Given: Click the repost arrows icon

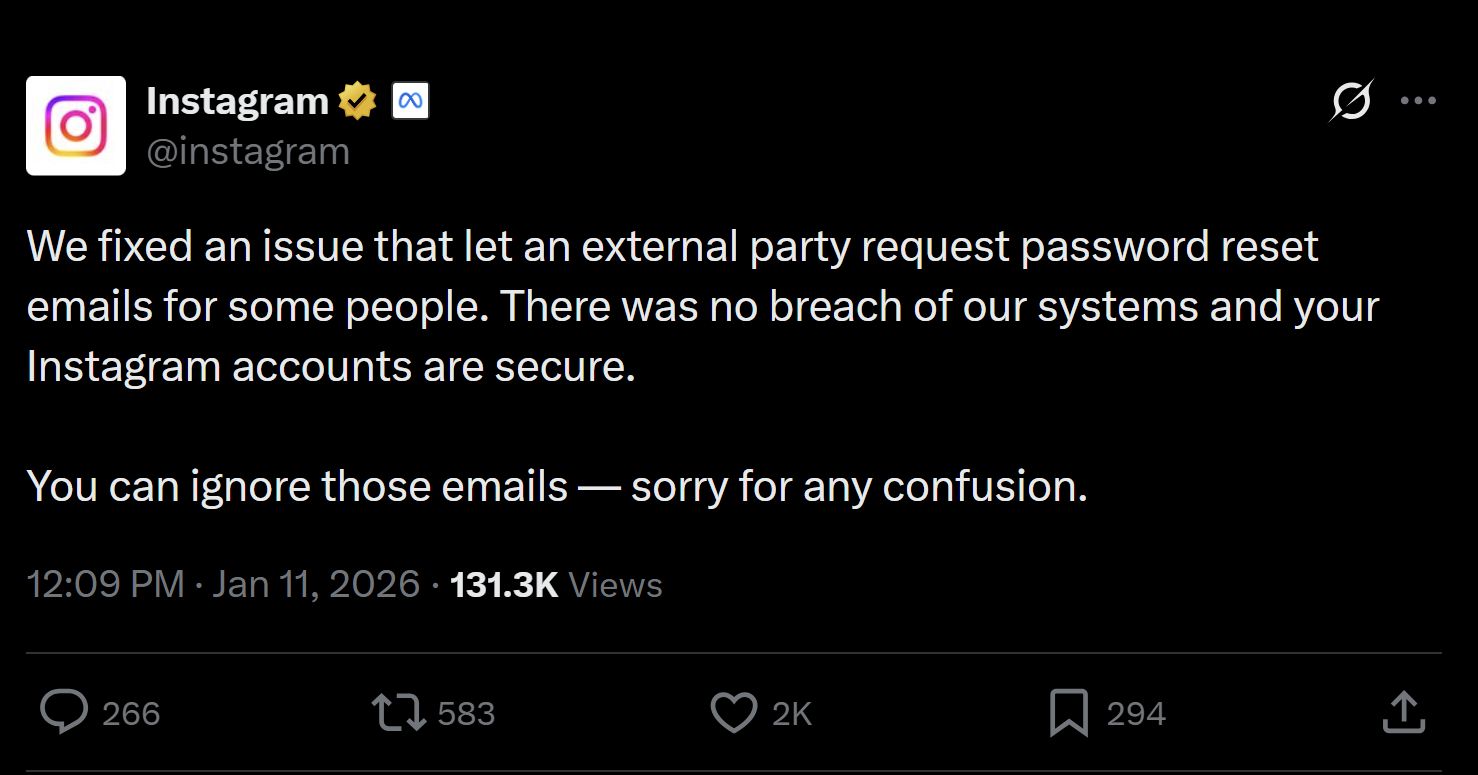Looking at the screenshot, I should click(x=398, y=713).
